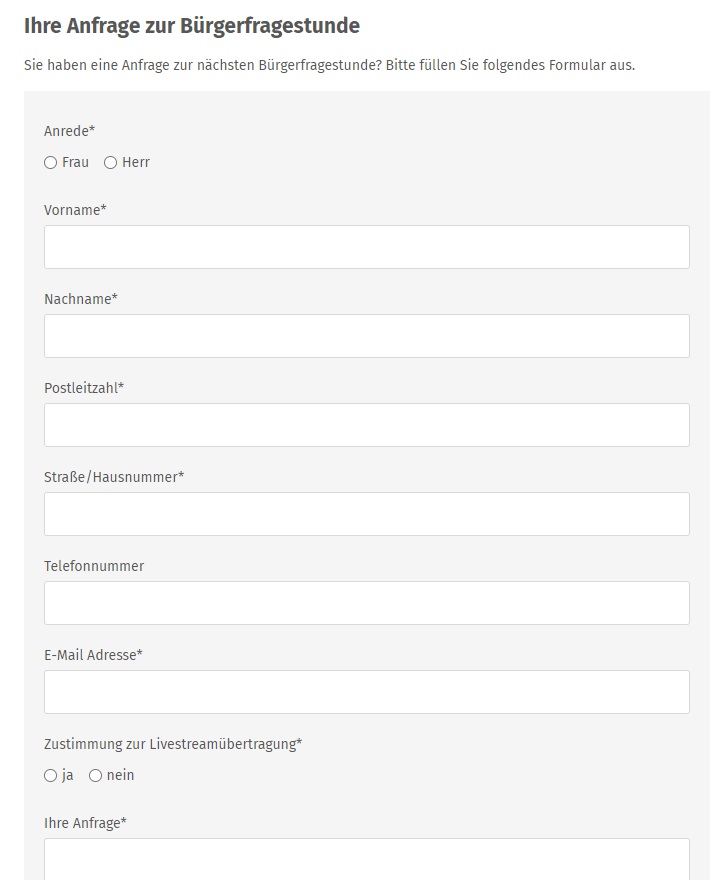Click the Zustimmung zur Livestreamübertragung label
718x880 pixels.
click(x=173, y=744)
